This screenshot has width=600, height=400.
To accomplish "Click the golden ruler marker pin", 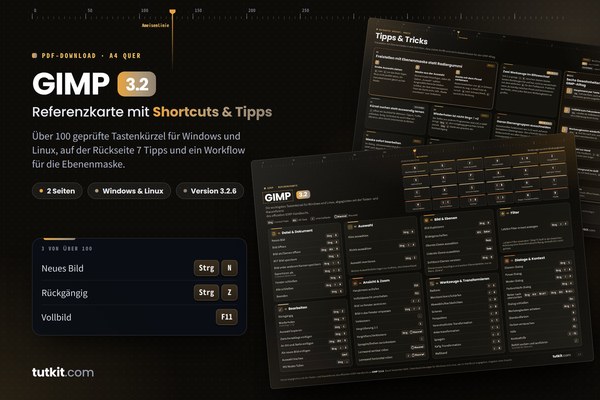I will (173, 12).
